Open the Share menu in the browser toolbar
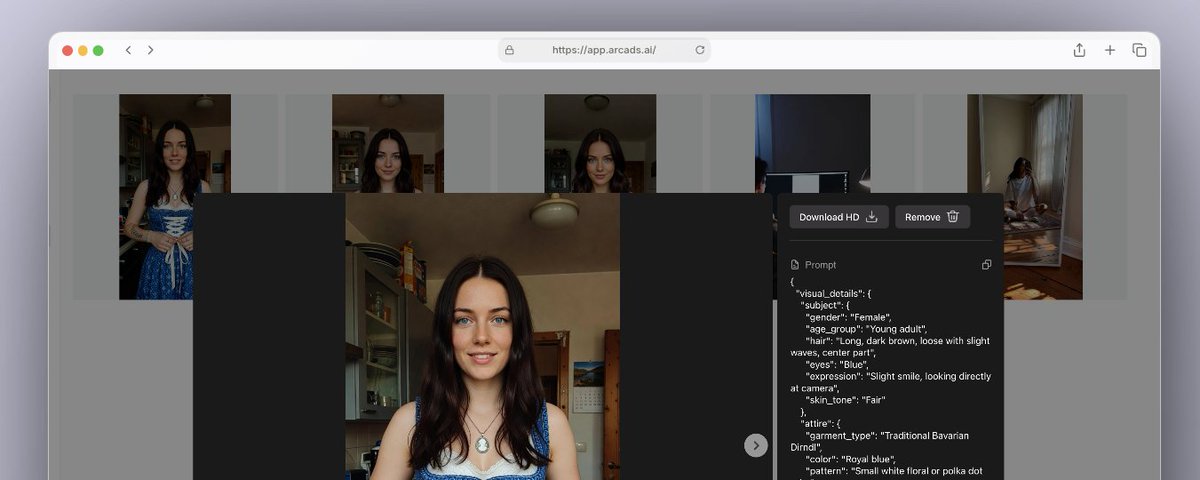1200x480 pixels. coord(1079,50)
